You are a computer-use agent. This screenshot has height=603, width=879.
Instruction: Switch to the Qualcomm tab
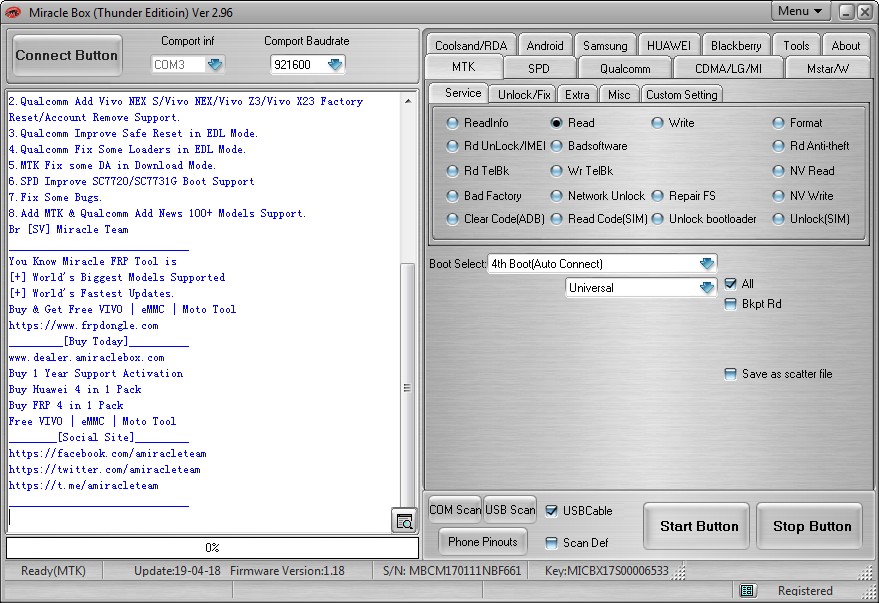pyautogui.click(x=625, y=68)
